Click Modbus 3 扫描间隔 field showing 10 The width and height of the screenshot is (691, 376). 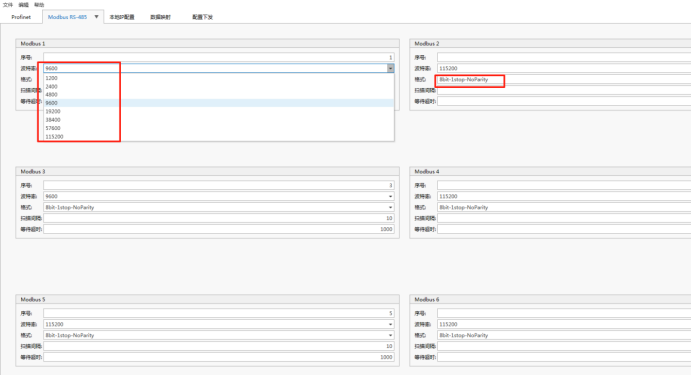[219, 218]
